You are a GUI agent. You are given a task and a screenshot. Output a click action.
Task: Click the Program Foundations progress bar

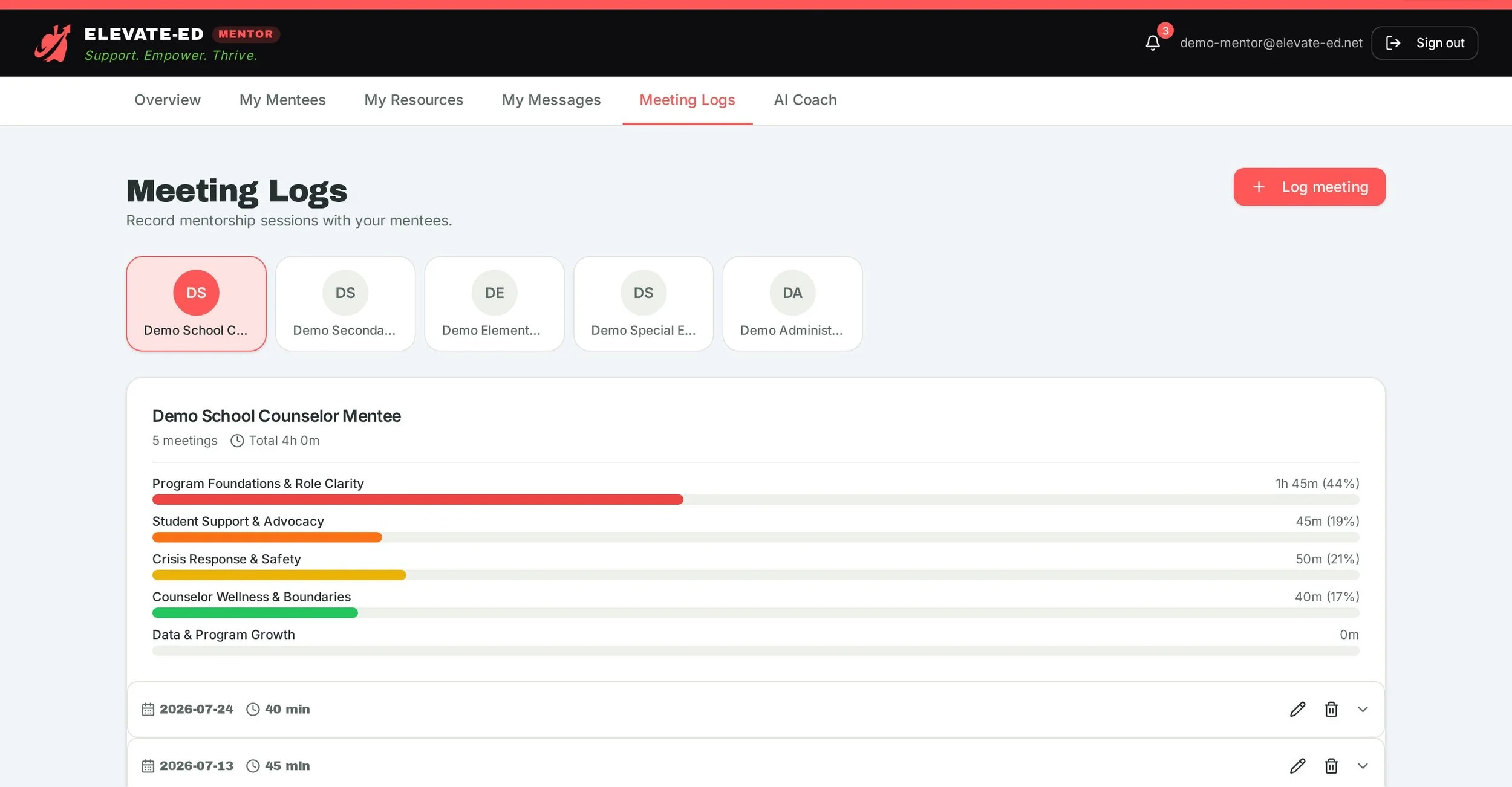(755, 499)
